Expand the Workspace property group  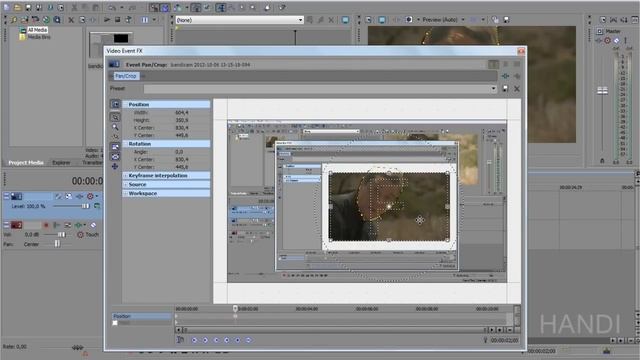(x=125, y=193)
